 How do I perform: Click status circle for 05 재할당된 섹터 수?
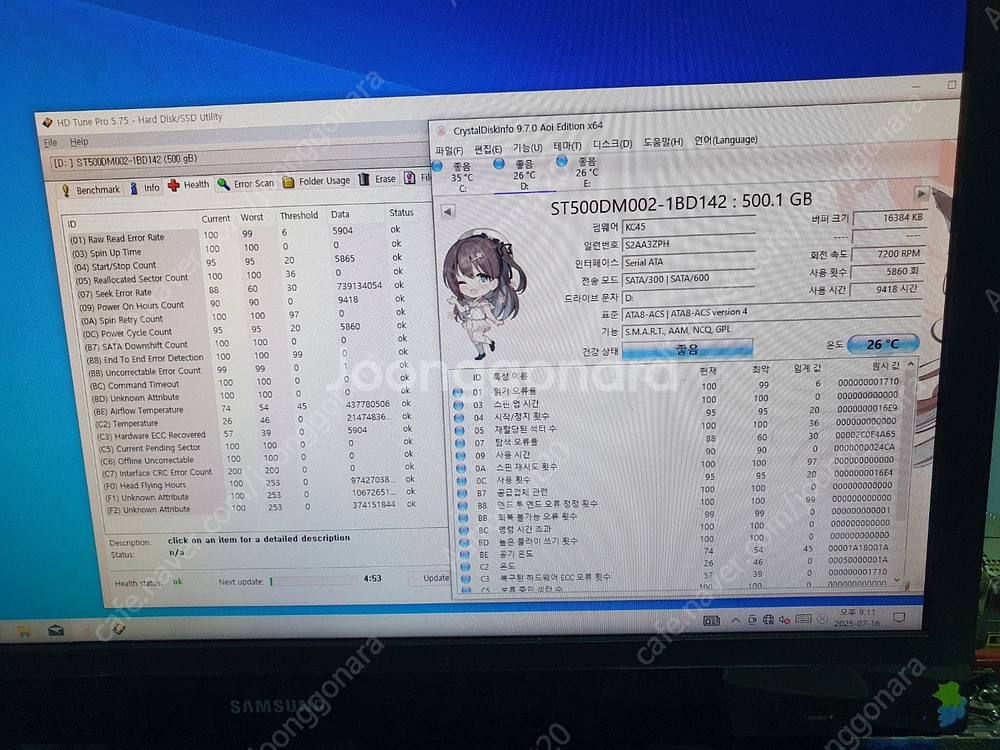pos(459,430)
